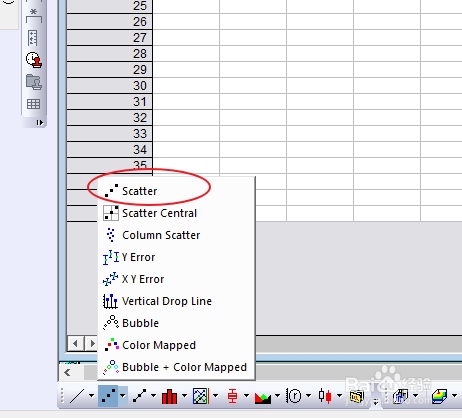Select the Line plot toolbar icon

pos(77,396)
